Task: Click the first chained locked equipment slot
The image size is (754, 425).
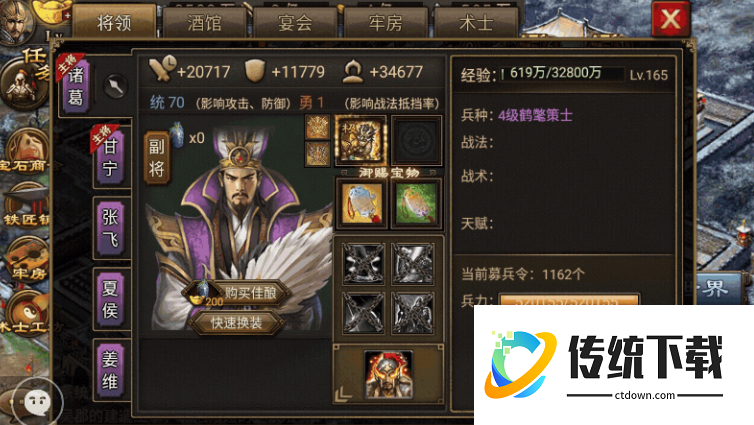Action: 363,263
